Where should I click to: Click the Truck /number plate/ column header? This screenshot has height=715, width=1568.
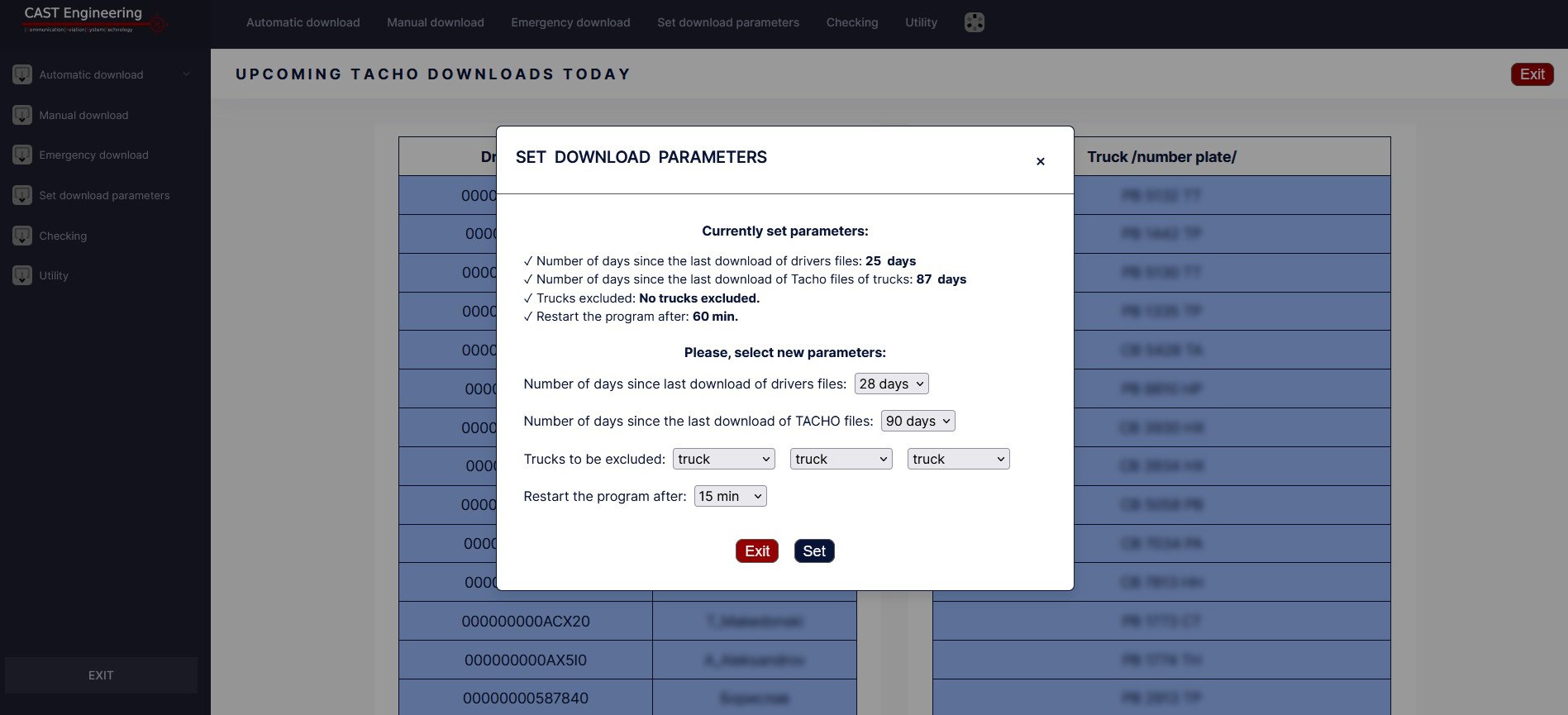coord(1161,157)
